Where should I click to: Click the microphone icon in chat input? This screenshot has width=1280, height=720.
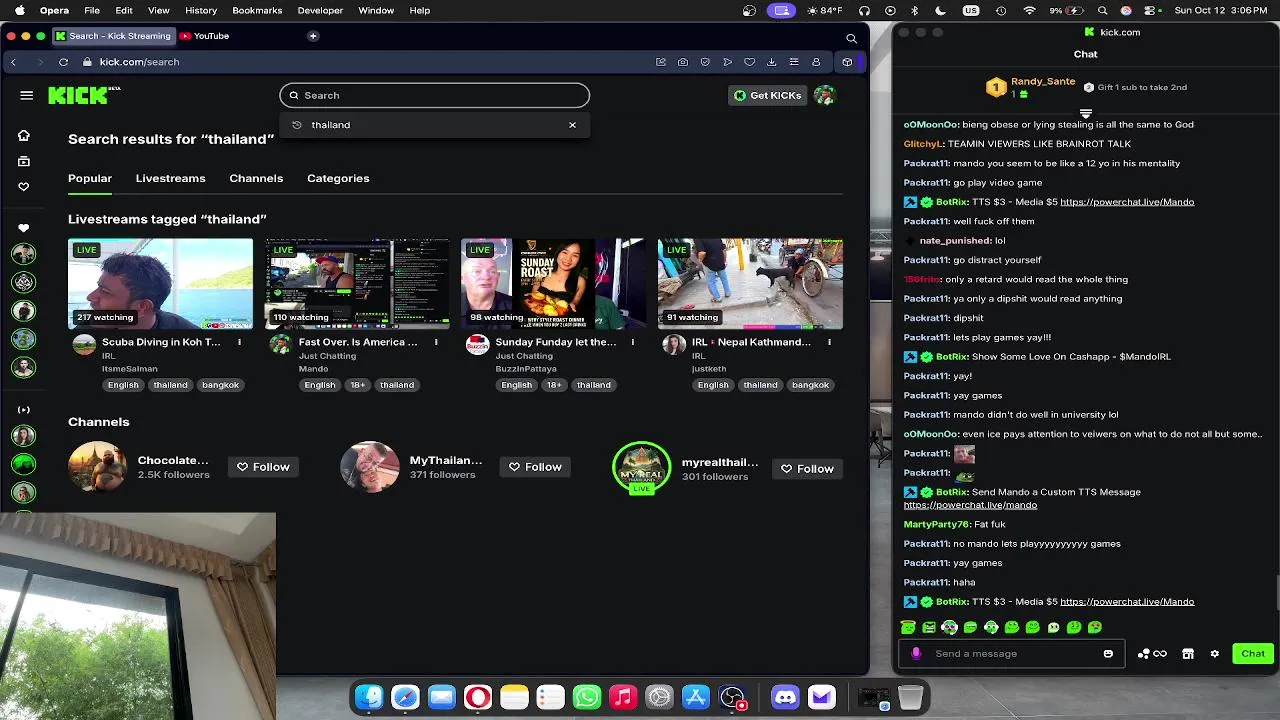click(916, 654)
